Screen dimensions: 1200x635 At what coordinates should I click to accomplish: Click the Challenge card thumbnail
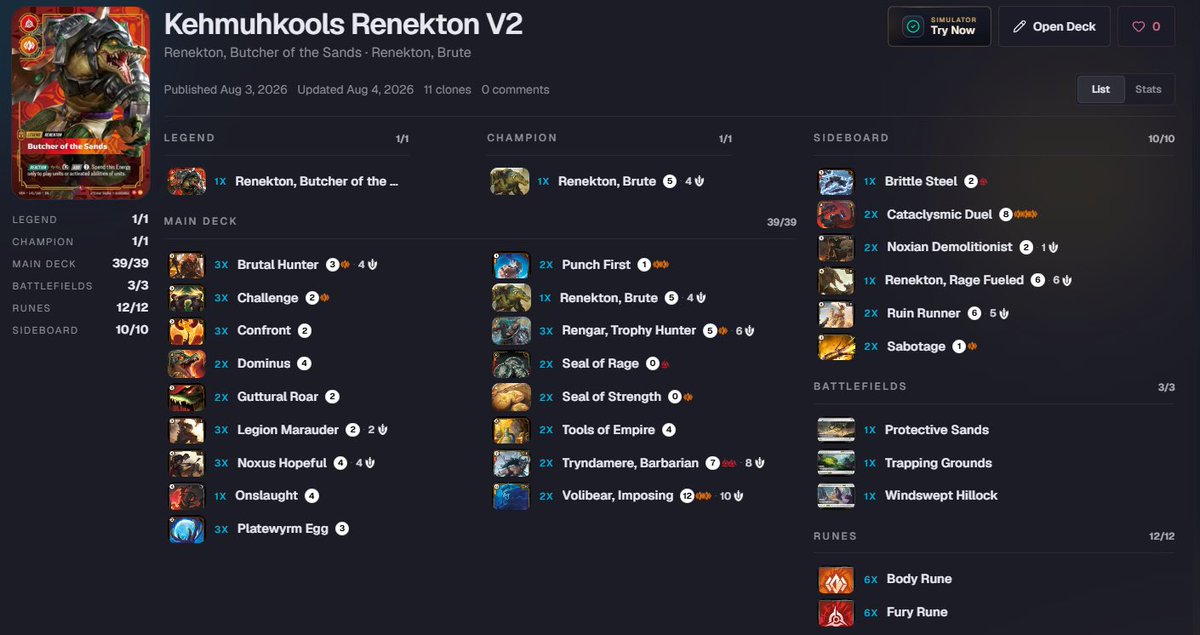click(187, 298)
